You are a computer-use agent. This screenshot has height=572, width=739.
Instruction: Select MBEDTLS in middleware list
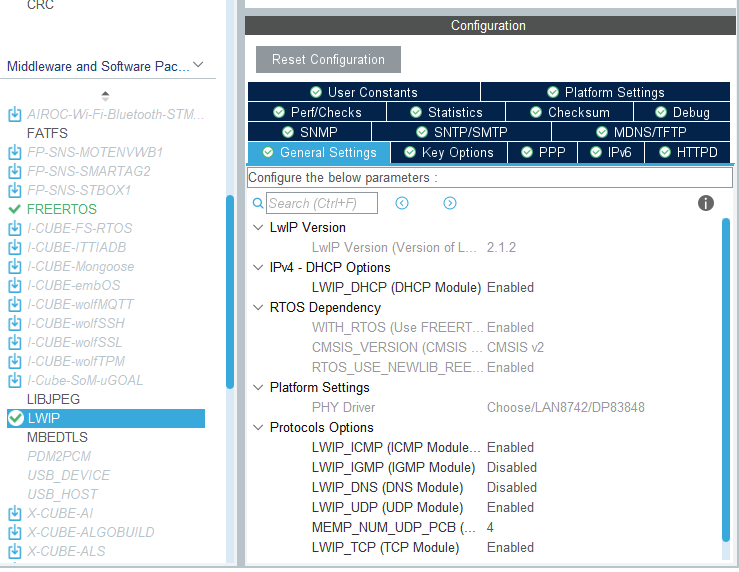coord(57,437)
